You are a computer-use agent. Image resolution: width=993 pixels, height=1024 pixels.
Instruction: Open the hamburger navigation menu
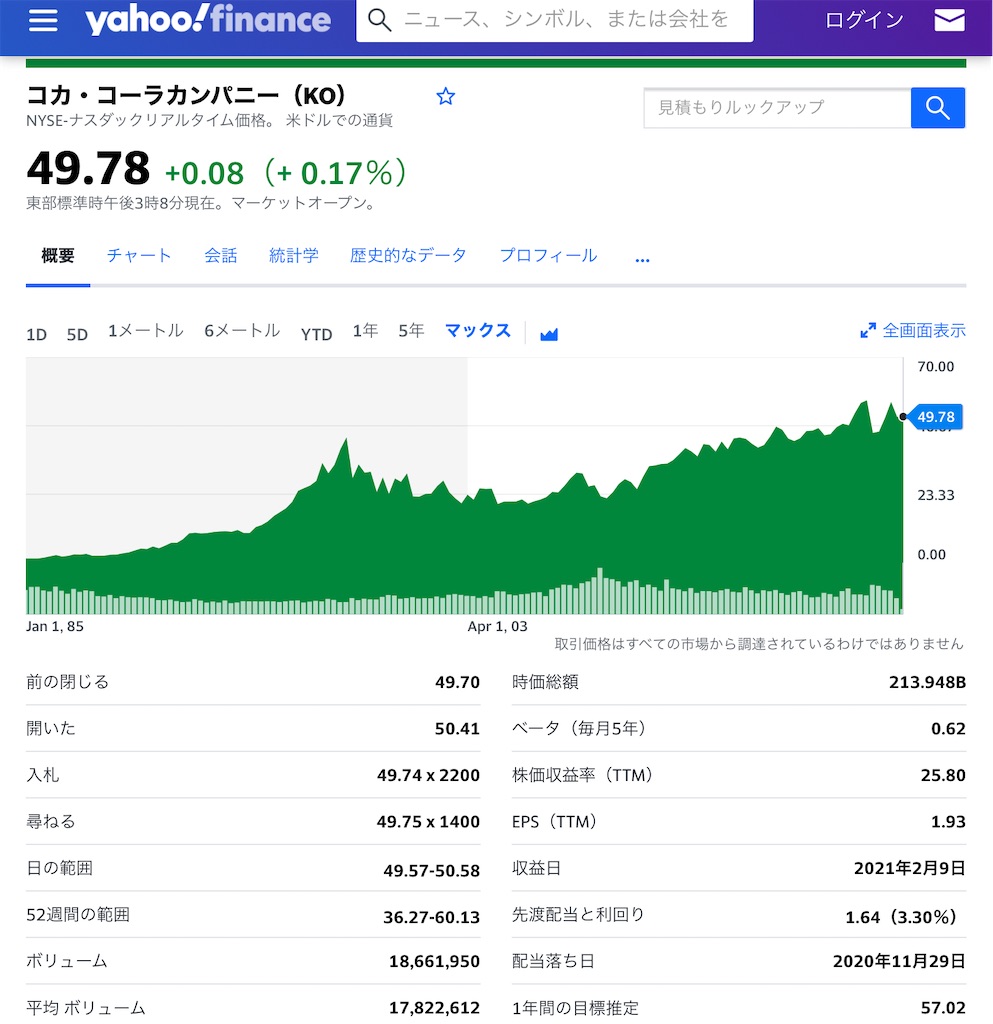point(43,20)
